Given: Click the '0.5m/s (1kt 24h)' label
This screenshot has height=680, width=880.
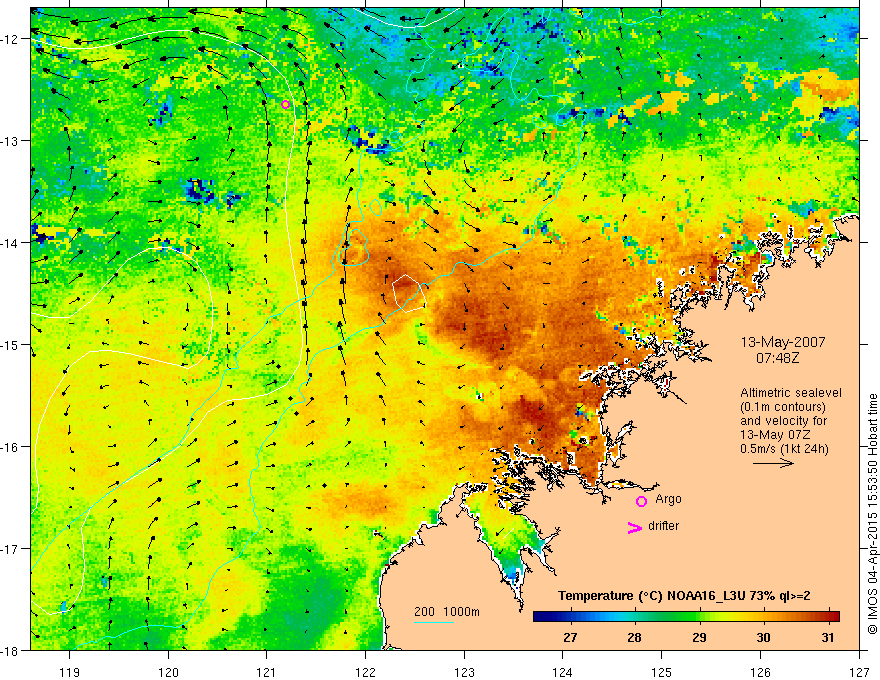Looking at the screenshot, I should click(784, 449).
